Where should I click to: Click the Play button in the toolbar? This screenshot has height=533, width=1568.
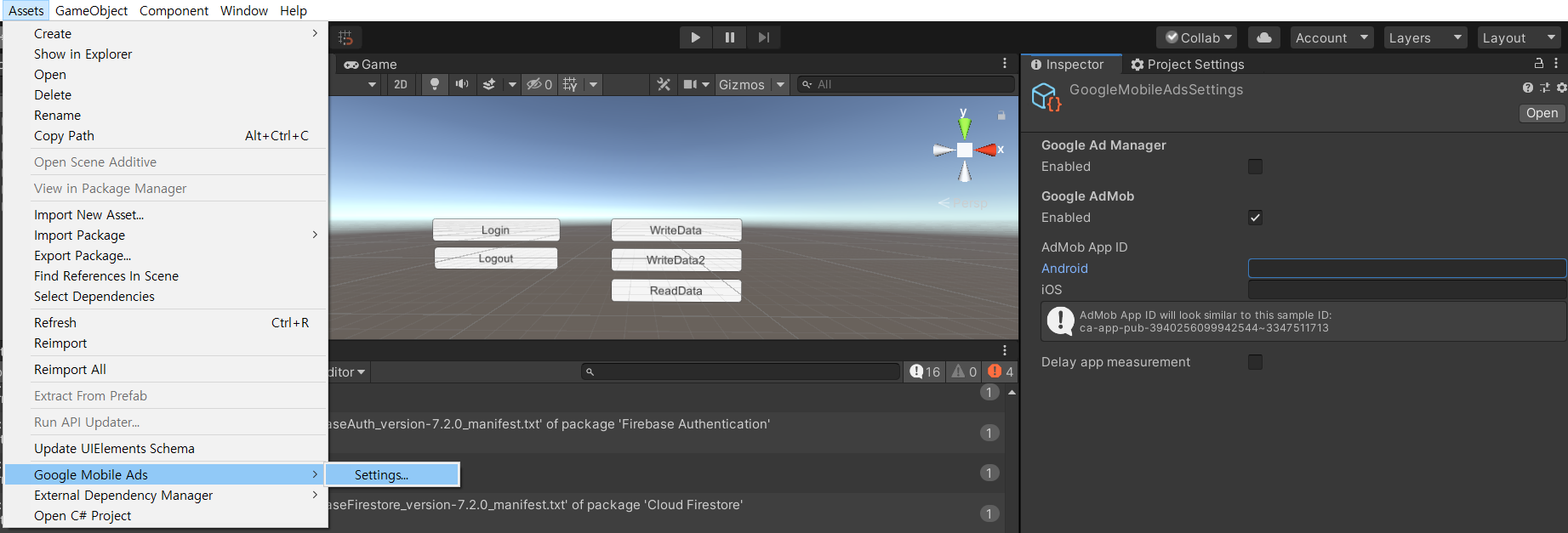point(696,37)
